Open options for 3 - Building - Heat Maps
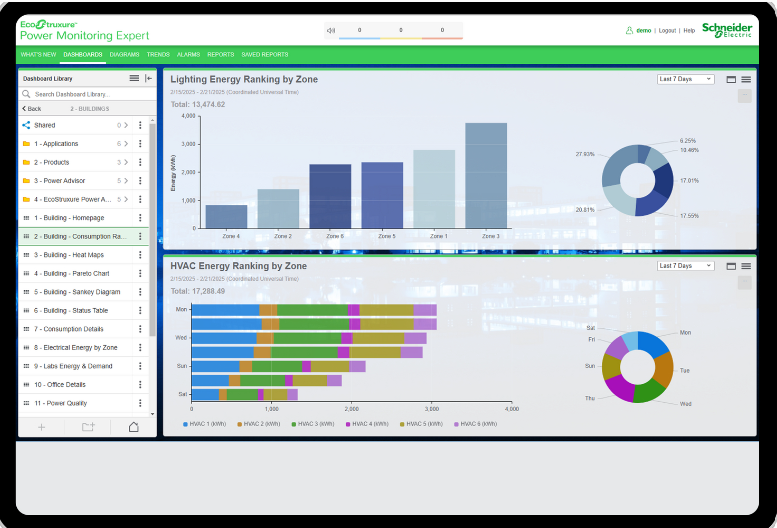 pyautogui.click(x=140, y=255)
